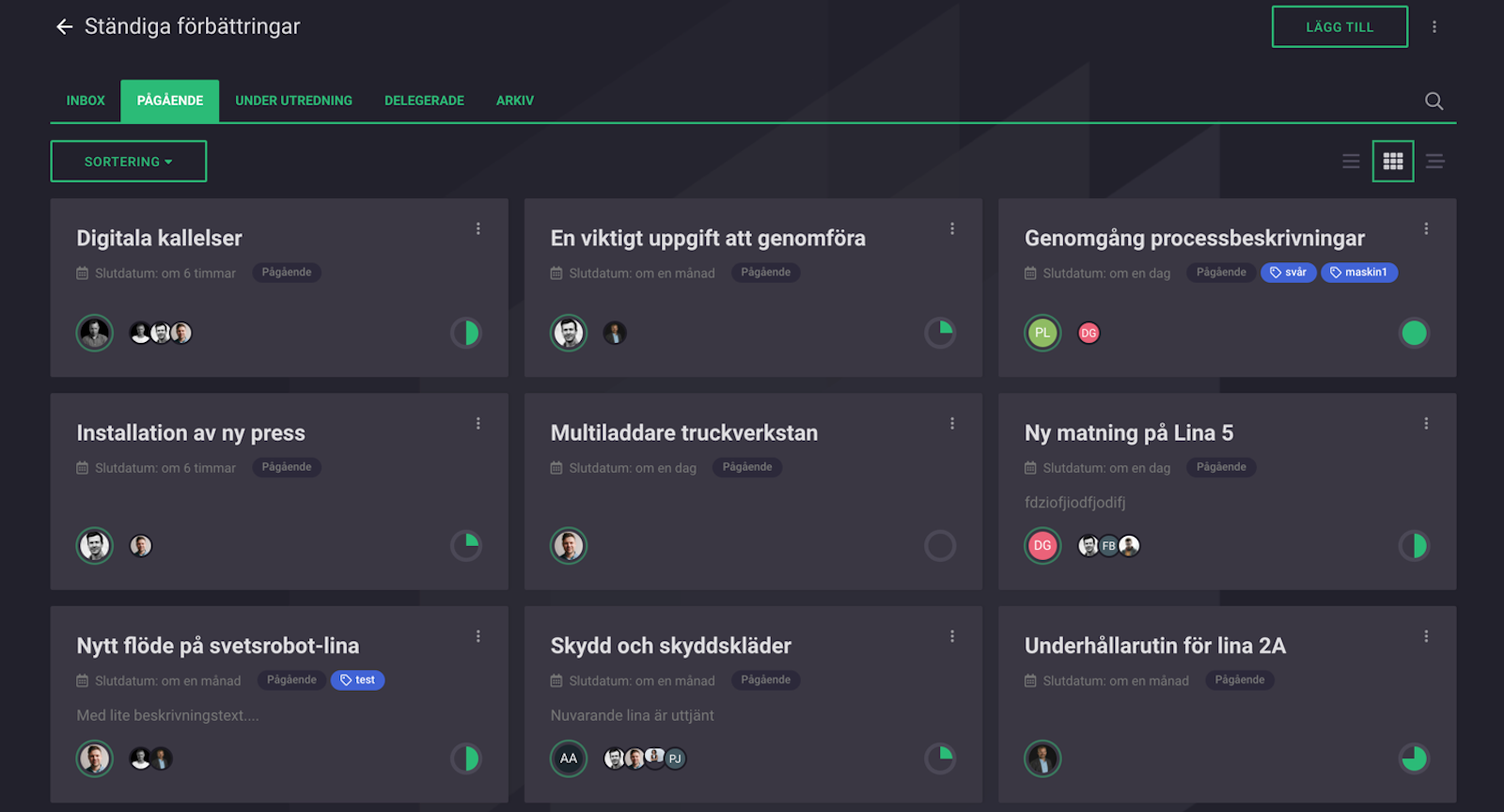Switch to the compact list view icon
The image size is (1504, 812).
(1351, 162)
